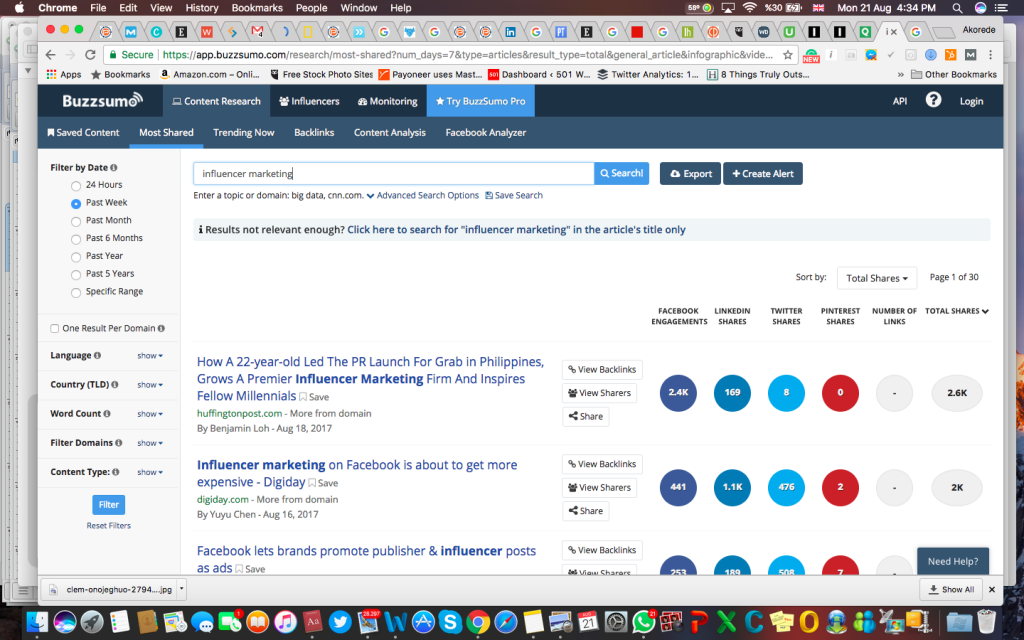Open the Need Help? chat widget

[x=953, y=561]
